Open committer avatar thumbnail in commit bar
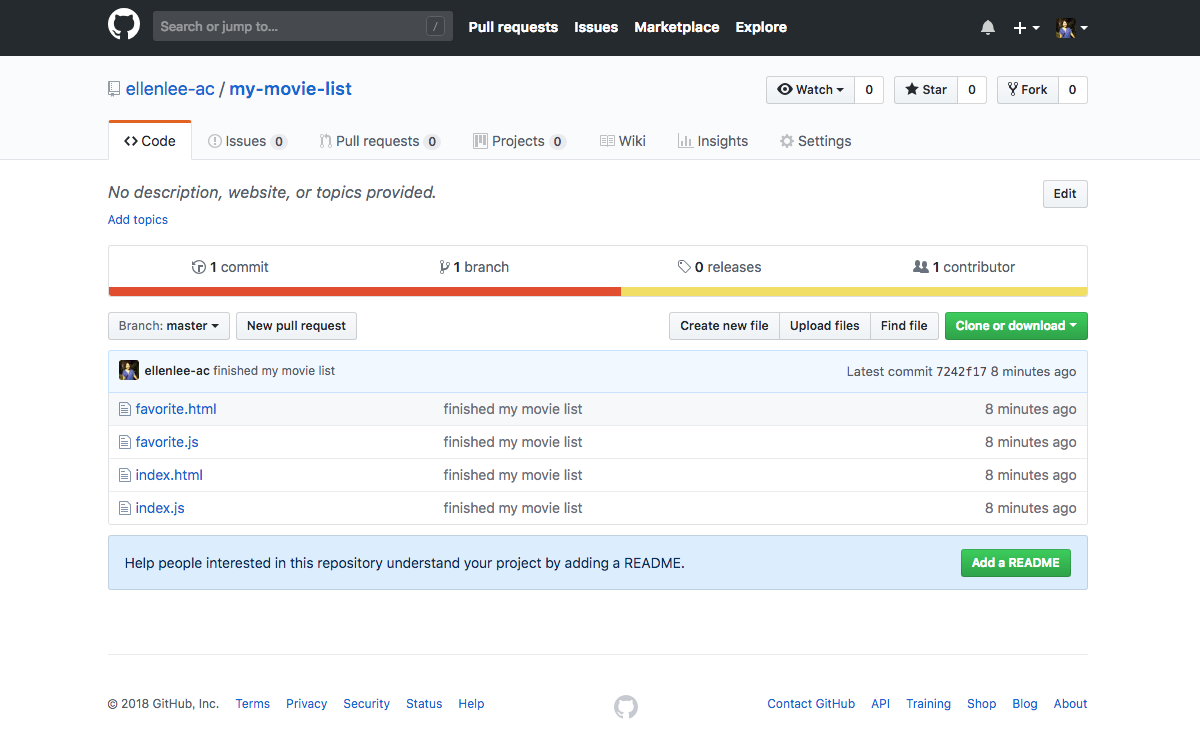The width and height of the screenshot is (1200, 740). (x=129, y=370)
